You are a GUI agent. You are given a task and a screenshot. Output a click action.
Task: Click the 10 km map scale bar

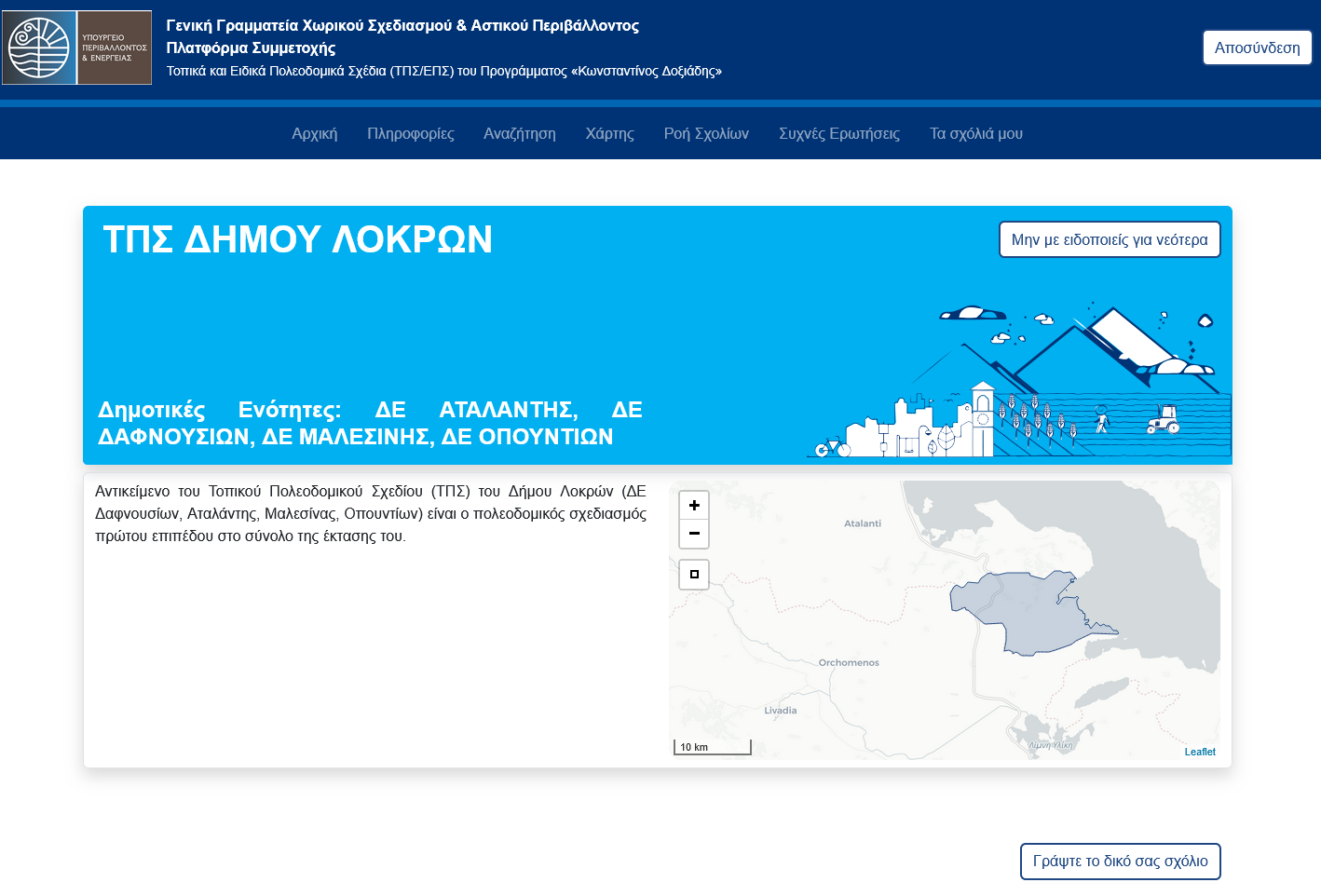coord(713,747)
